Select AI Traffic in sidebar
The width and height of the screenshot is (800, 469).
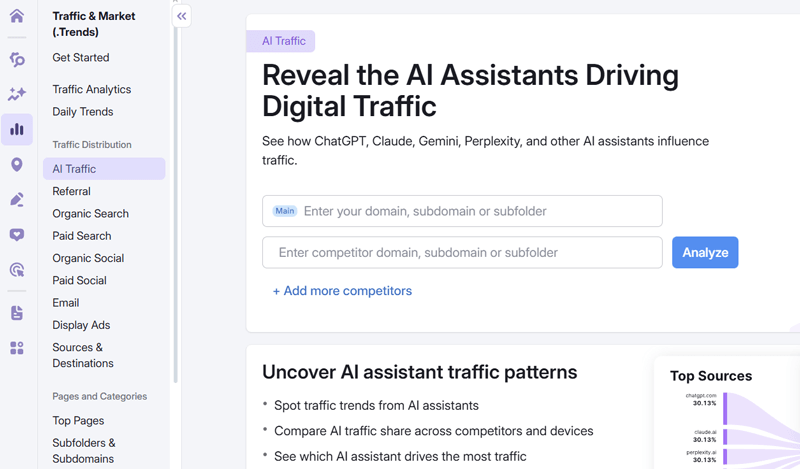pos(104,169)
